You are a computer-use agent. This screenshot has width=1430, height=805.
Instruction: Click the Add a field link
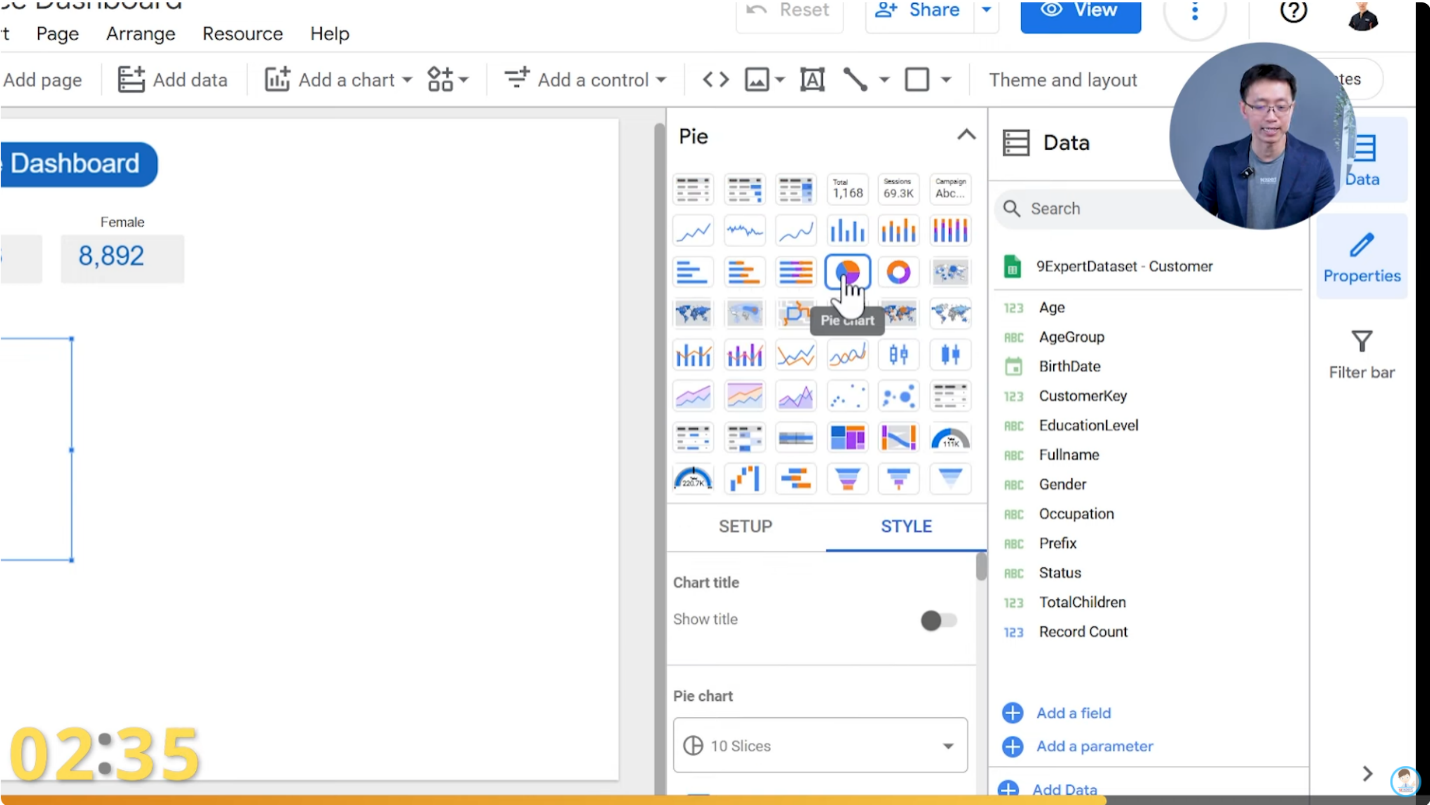click(x=1072, y=712)
